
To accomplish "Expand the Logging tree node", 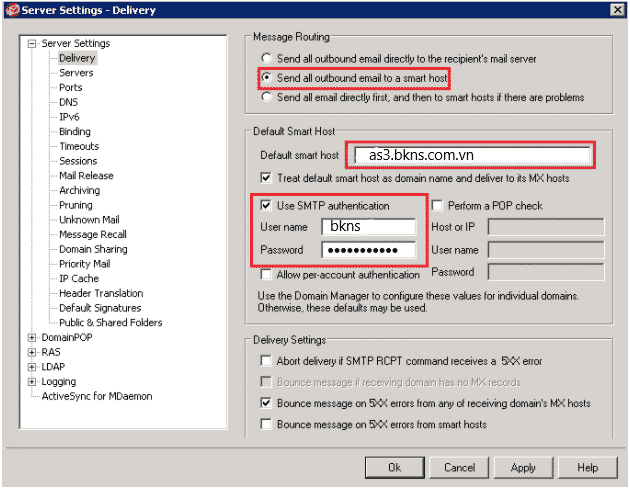I will coord(32,382).
